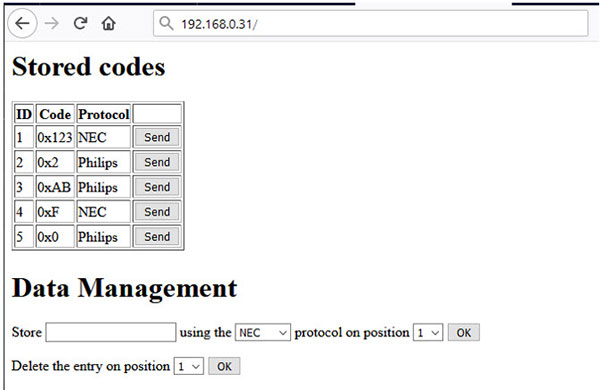Click the Store code text field
Viewport: 600px width, 390px height.
111,332
